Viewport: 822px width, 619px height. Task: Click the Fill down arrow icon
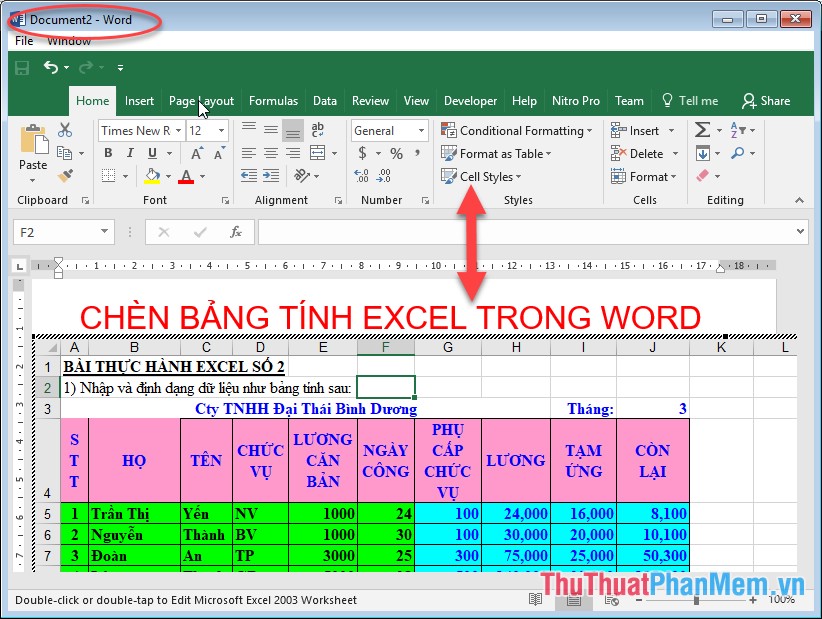[703, 153]
